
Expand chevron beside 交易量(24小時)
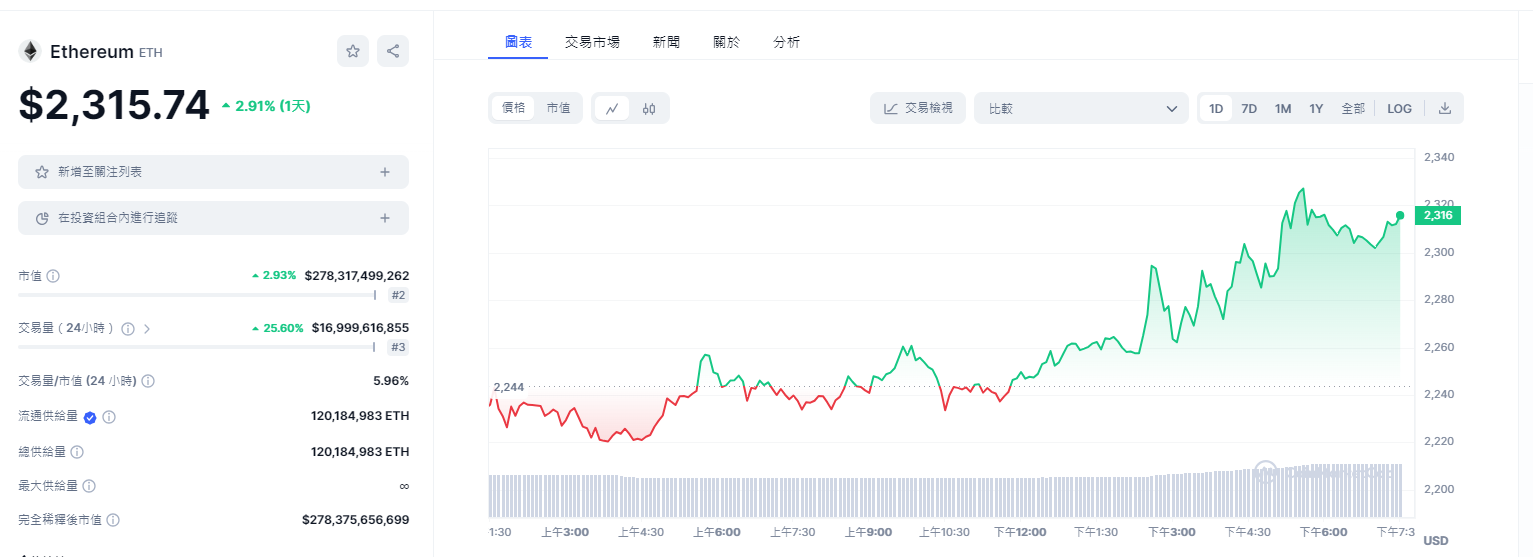click(147, 328)
